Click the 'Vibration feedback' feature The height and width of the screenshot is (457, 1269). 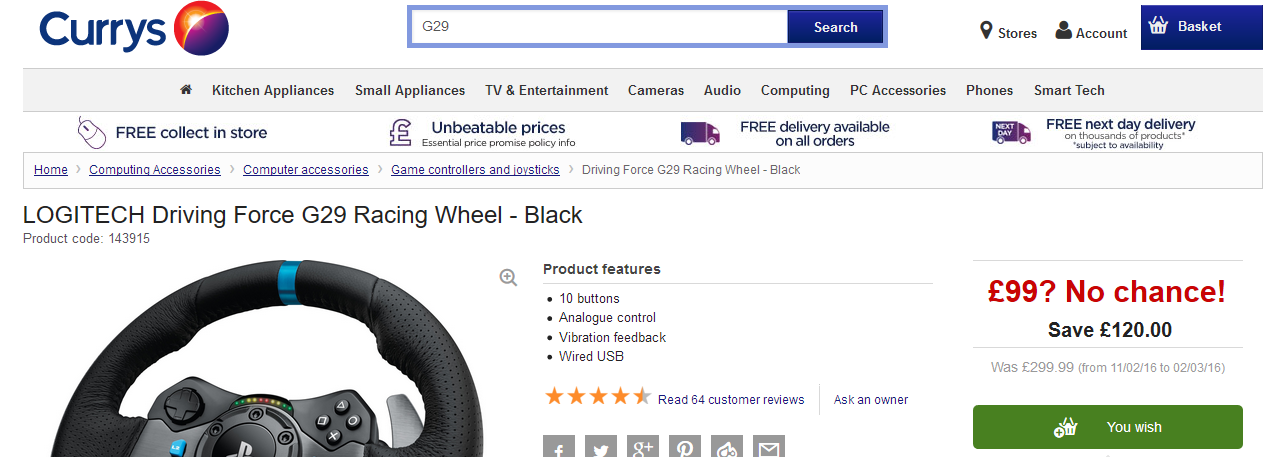pos(612,338)
